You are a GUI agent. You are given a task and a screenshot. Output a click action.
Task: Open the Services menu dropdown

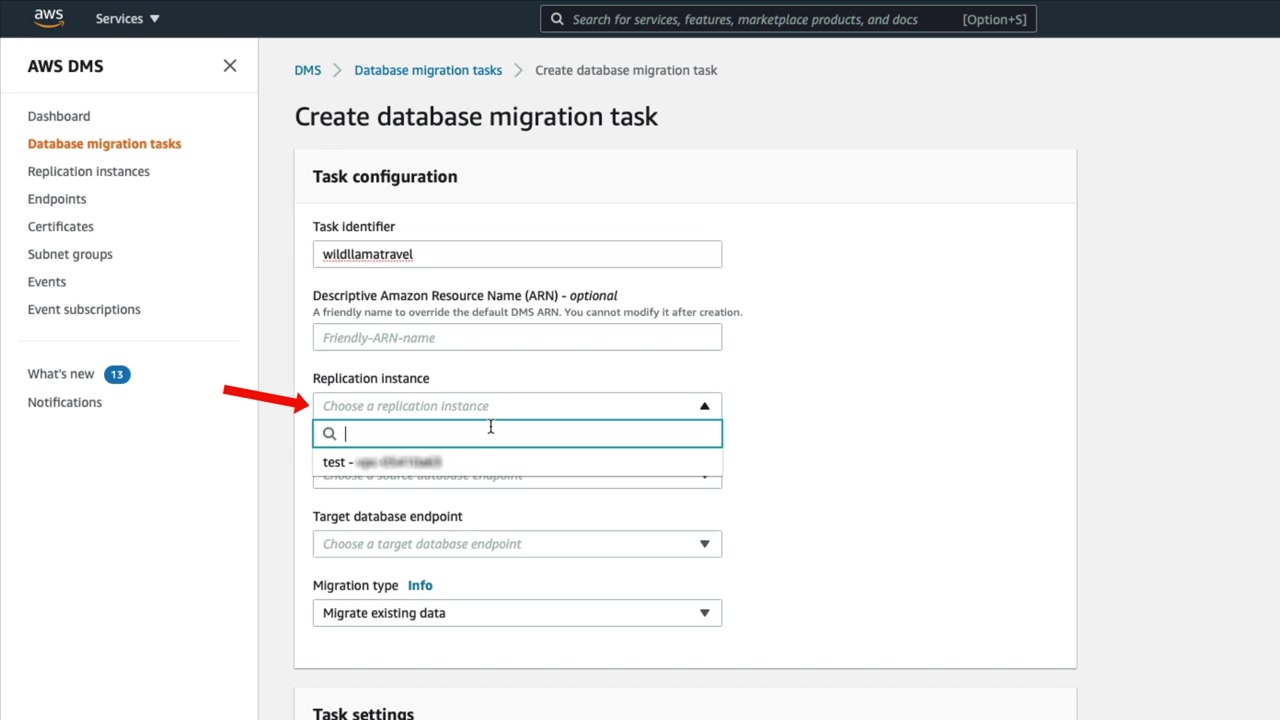(127, 19)
